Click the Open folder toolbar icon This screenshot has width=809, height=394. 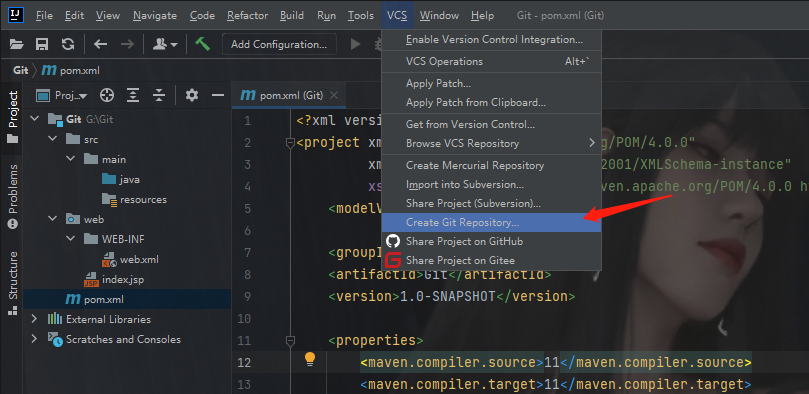click(17, 44)
